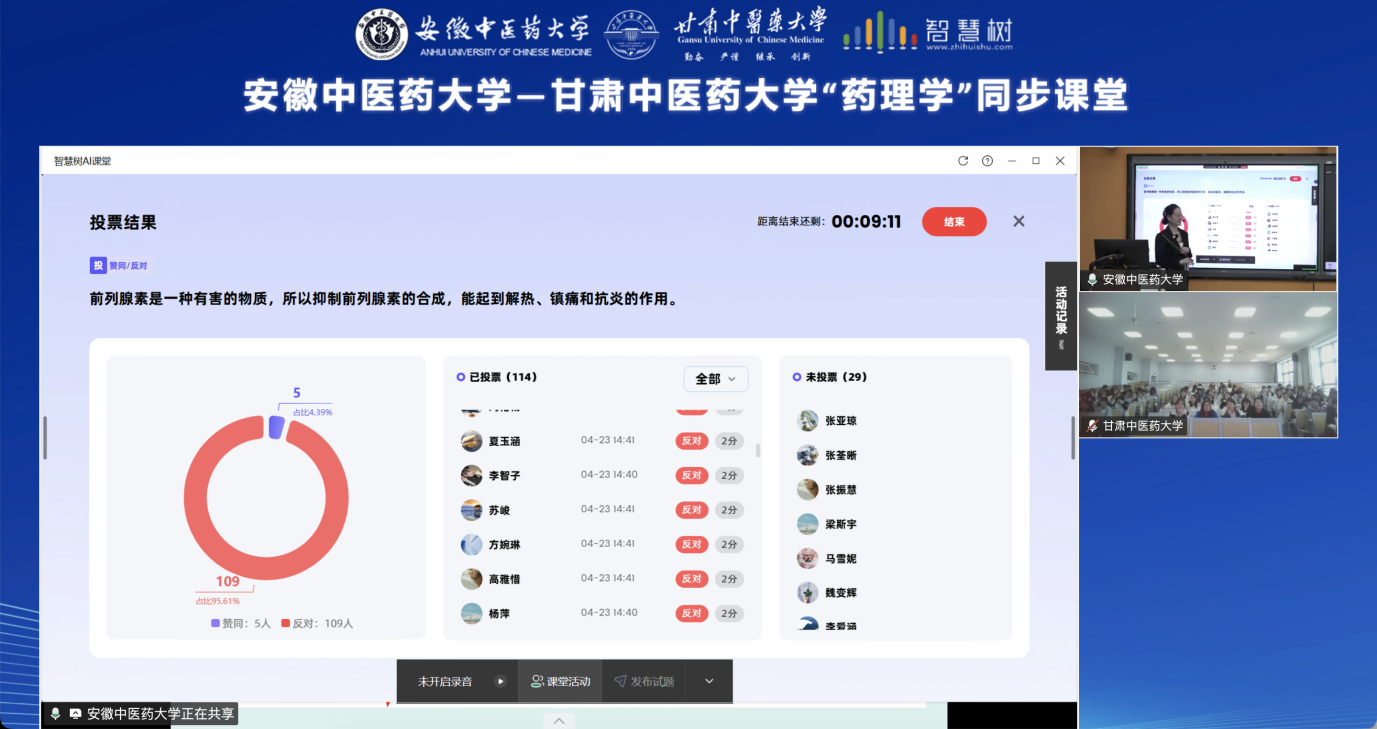The height and width of the screenshot is (729, 1377).
Task: Click the microphone icon beside the sharing label
Action: pyautogui.click(x=56, y=714)
